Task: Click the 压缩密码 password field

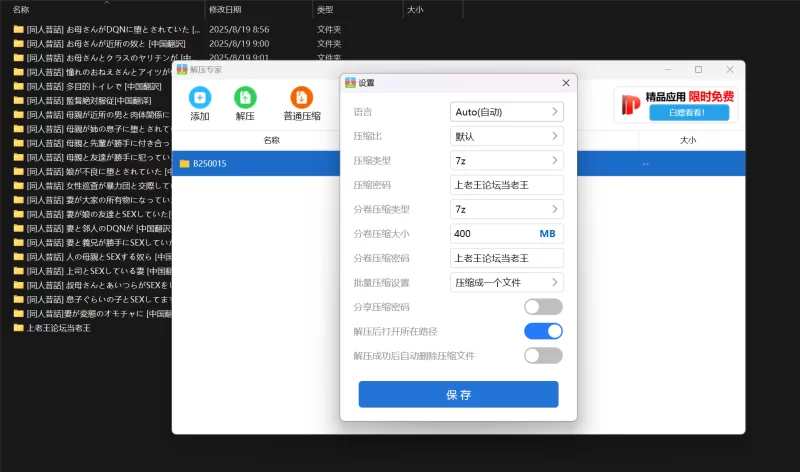Action: (x=507, y=185)
